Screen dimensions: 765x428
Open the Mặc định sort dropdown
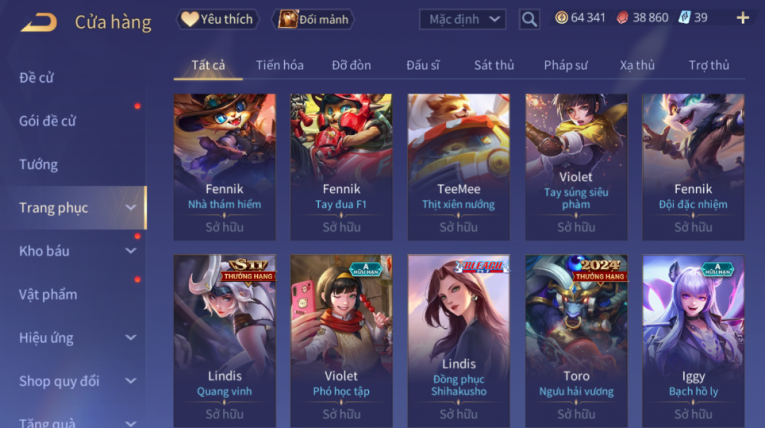[463, 20]
